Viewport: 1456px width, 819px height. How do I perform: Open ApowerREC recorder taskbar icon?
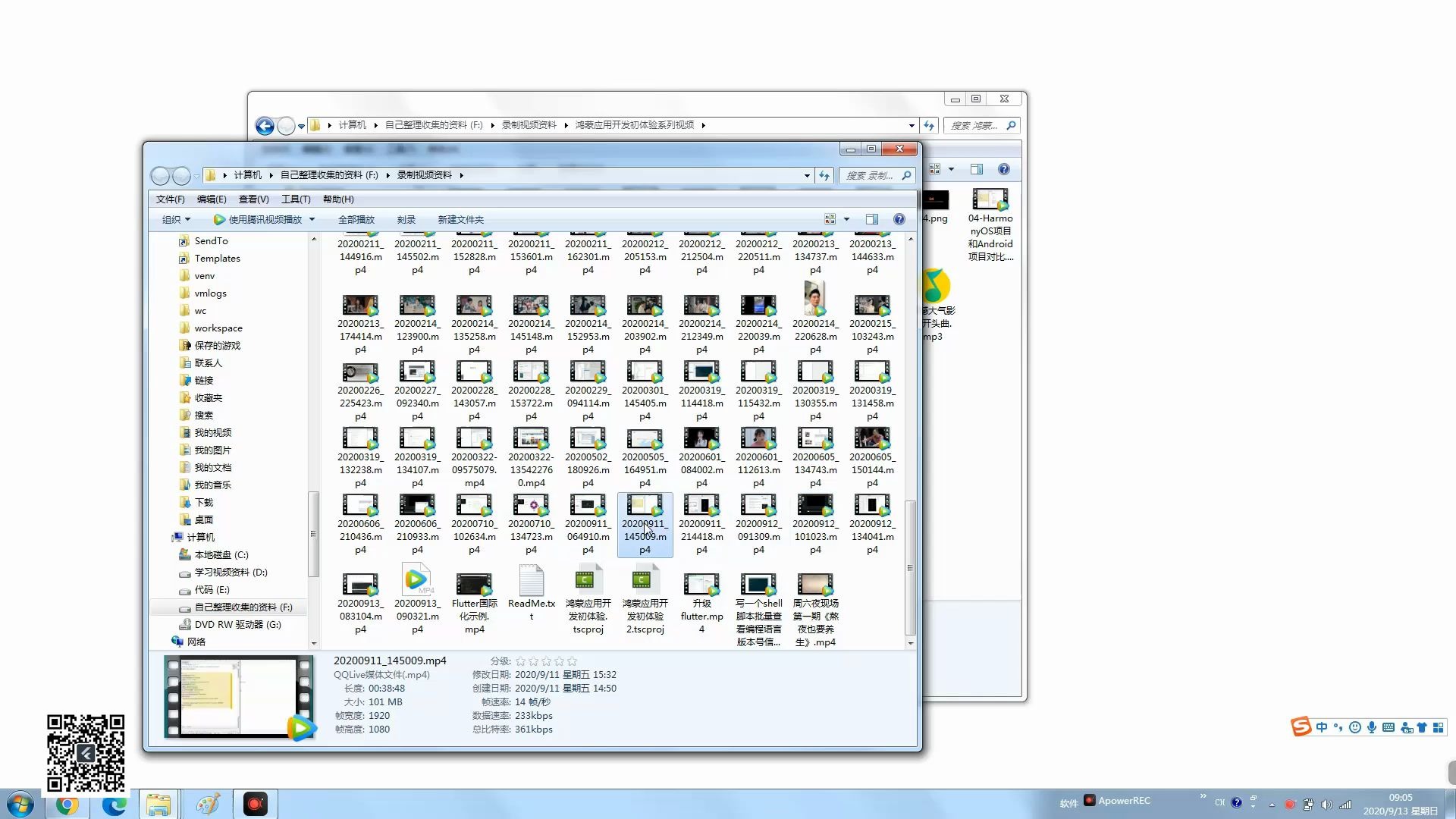pos(256,805)
